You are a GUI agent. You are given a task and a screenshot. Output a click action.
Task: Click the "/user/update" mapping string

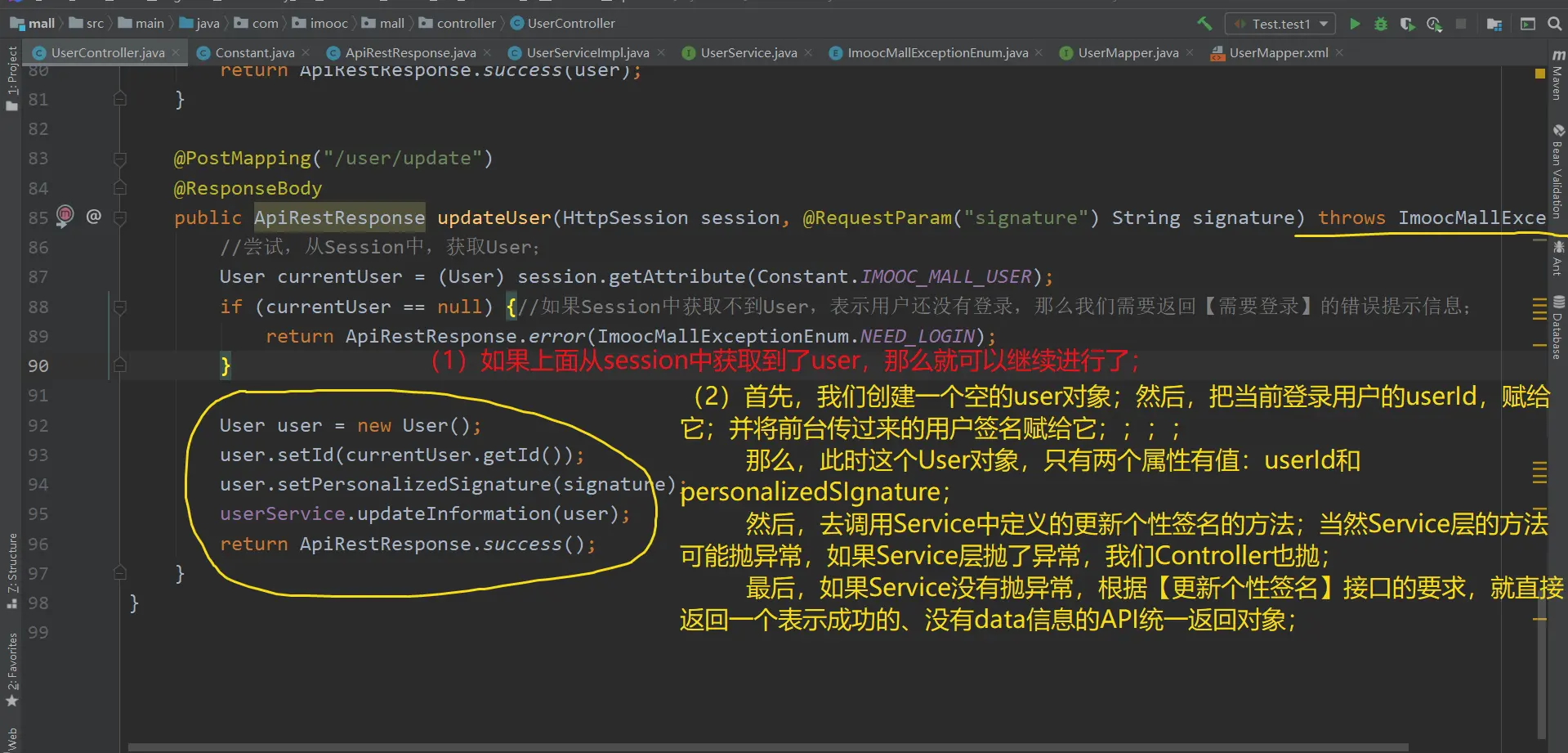pyautogui.click(x=403, y=159)
